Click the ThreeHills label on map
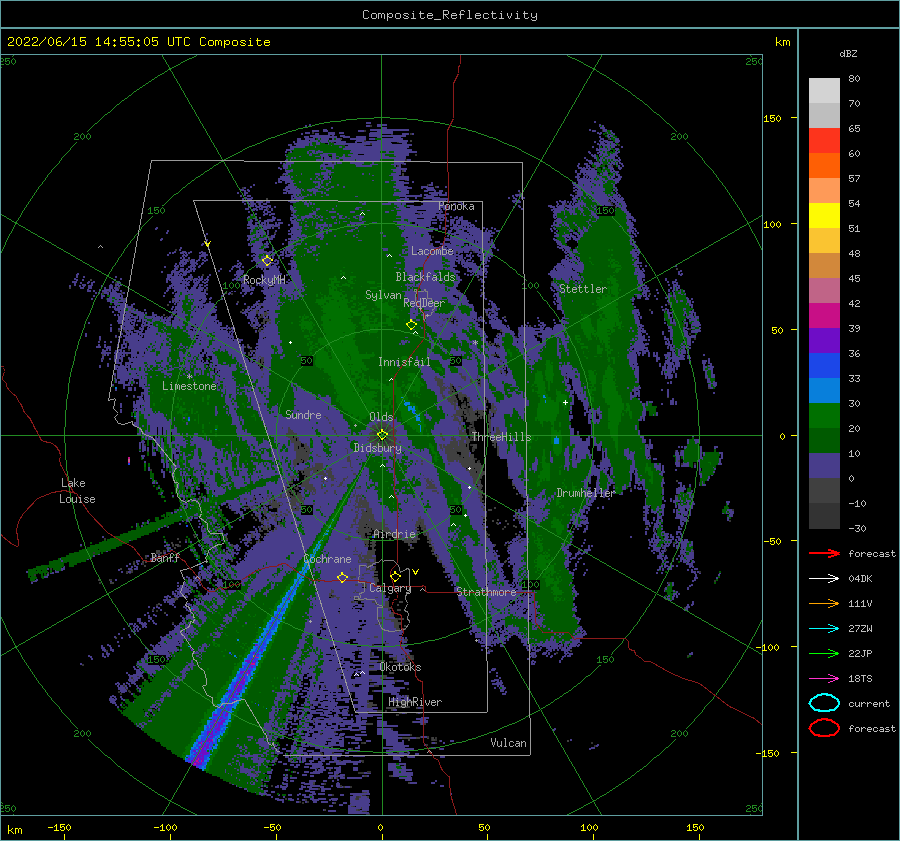Viewport: 900px width, 841px height. point(501,437)
